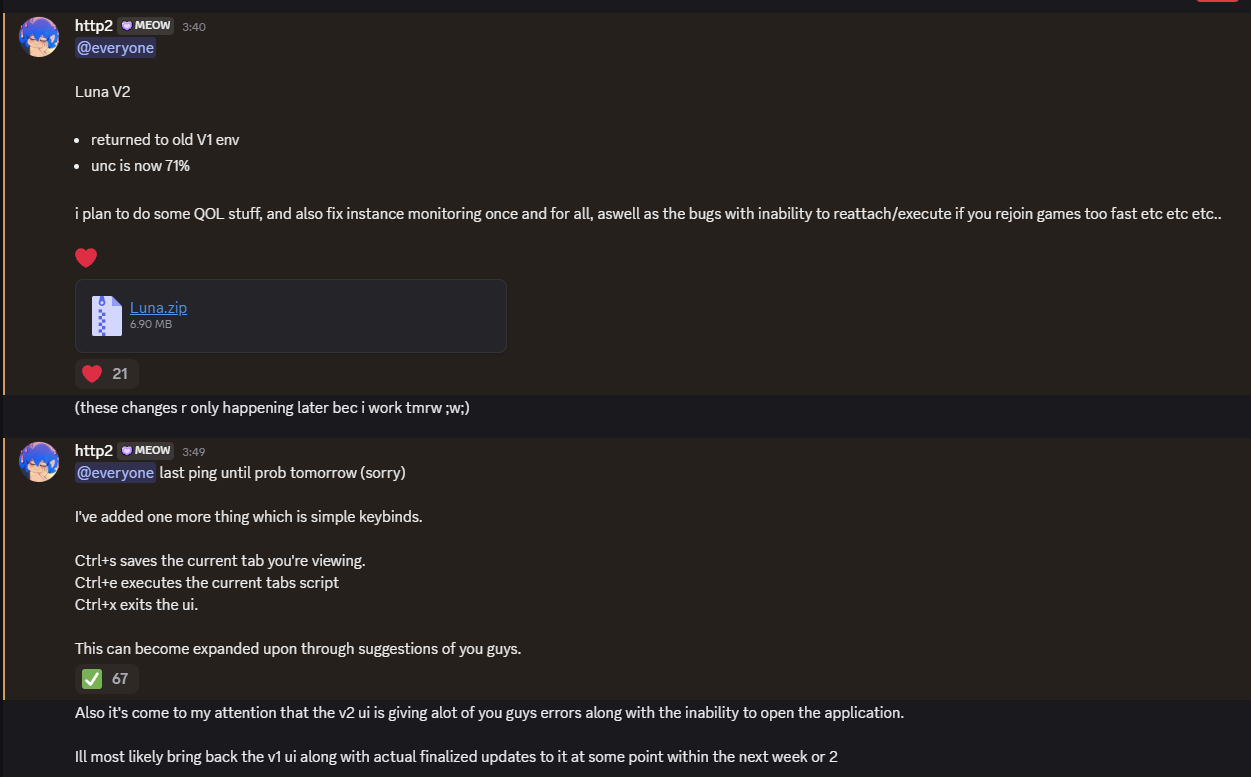
Task: Click the 'Ctrl+e executes the current tabs script' line
Action: tap(207, 582)
